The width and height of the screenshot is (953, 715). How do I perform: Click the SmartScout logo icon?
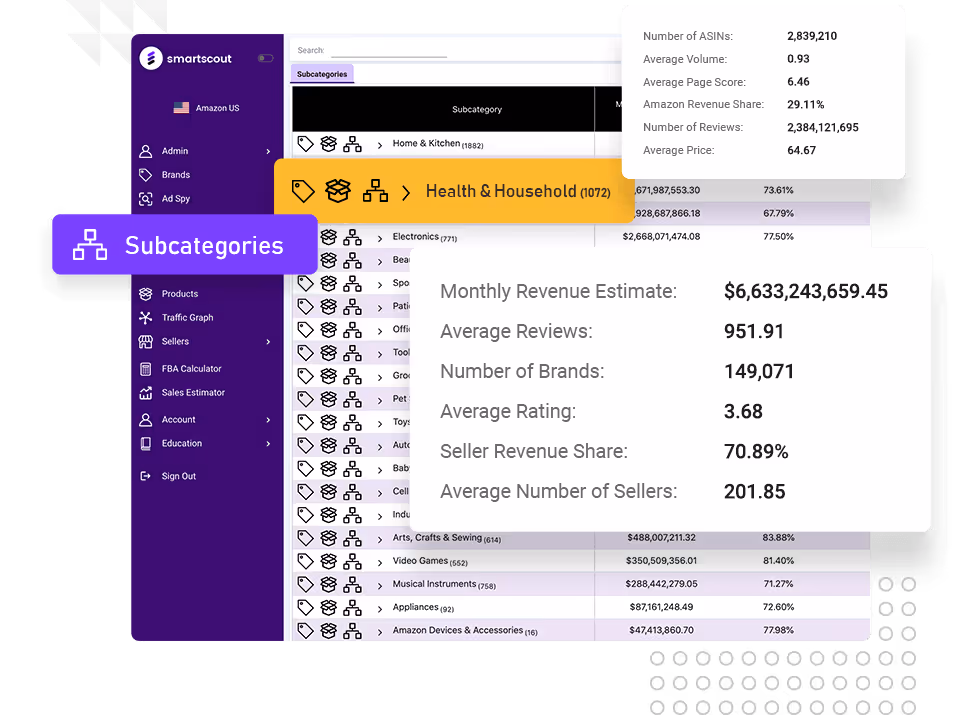[x=151, y=58]
